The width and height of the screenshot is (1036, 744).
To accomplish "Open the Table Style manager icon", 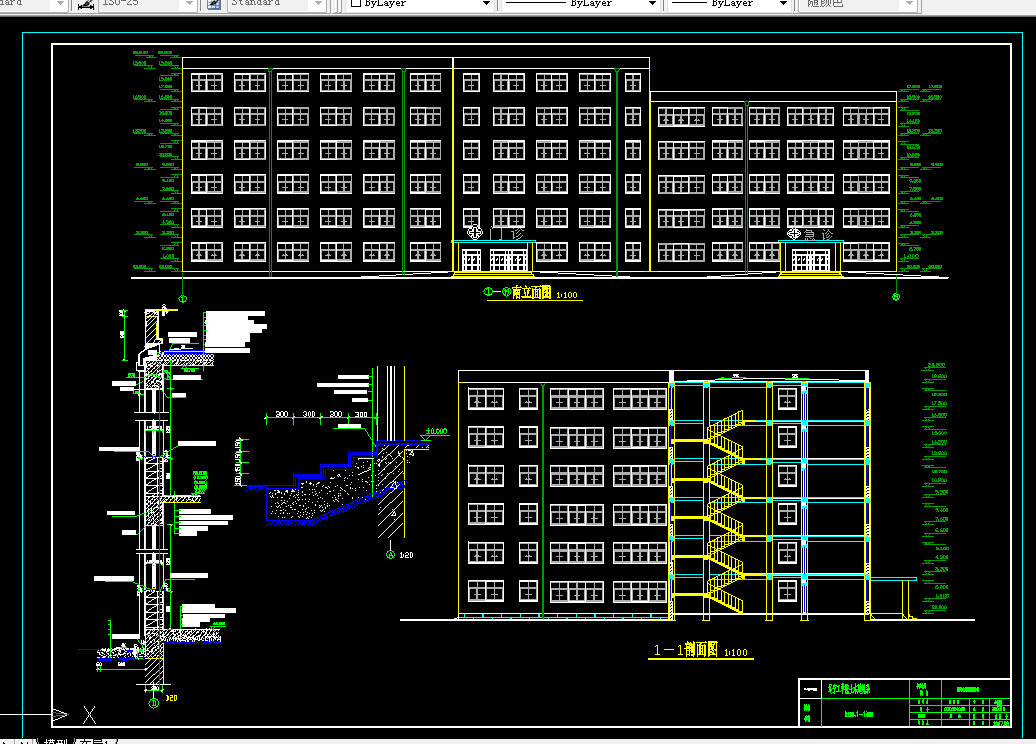I will (x=214, y=4).
